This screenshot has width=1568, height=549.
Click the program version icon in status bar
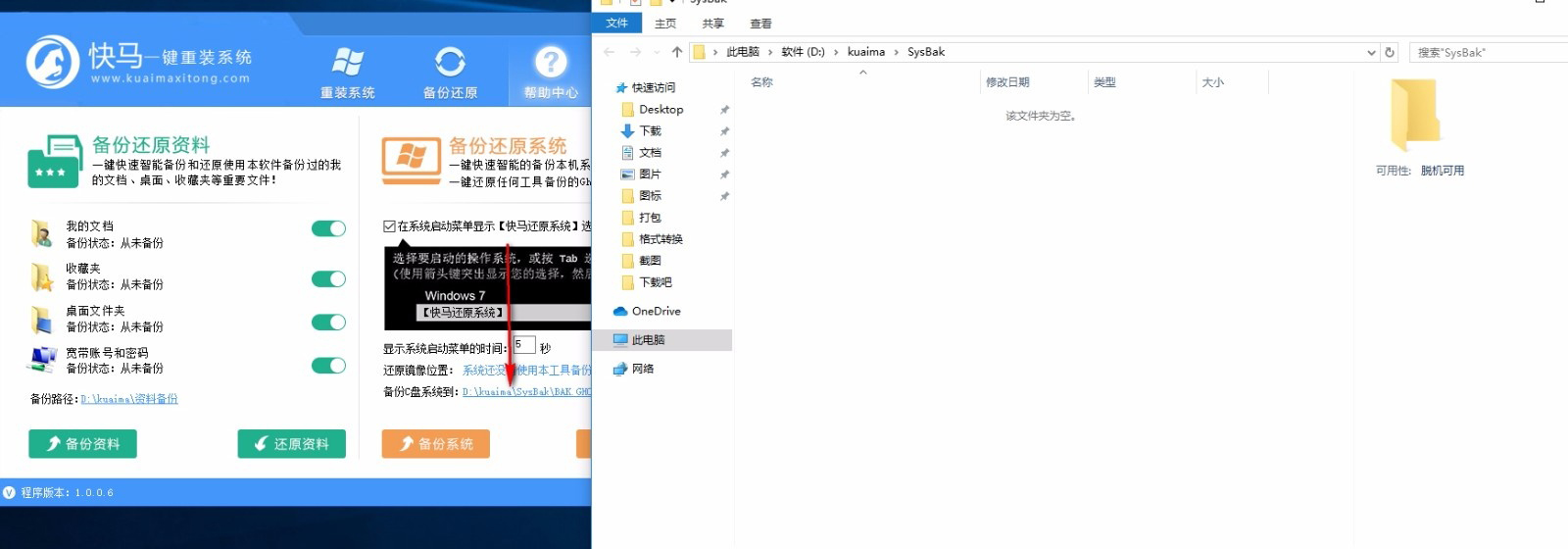click(x=10, y=493)
